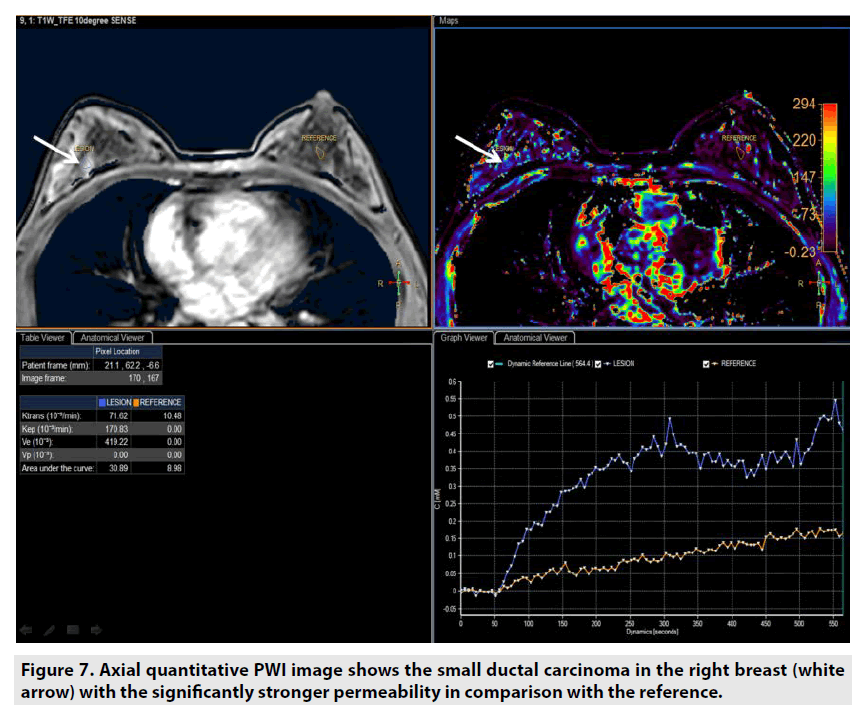The height and width of the screenshot is (710, 861).
Task: Toggle the LESION curve checkbox in graph legend
Action: point(598,364)
